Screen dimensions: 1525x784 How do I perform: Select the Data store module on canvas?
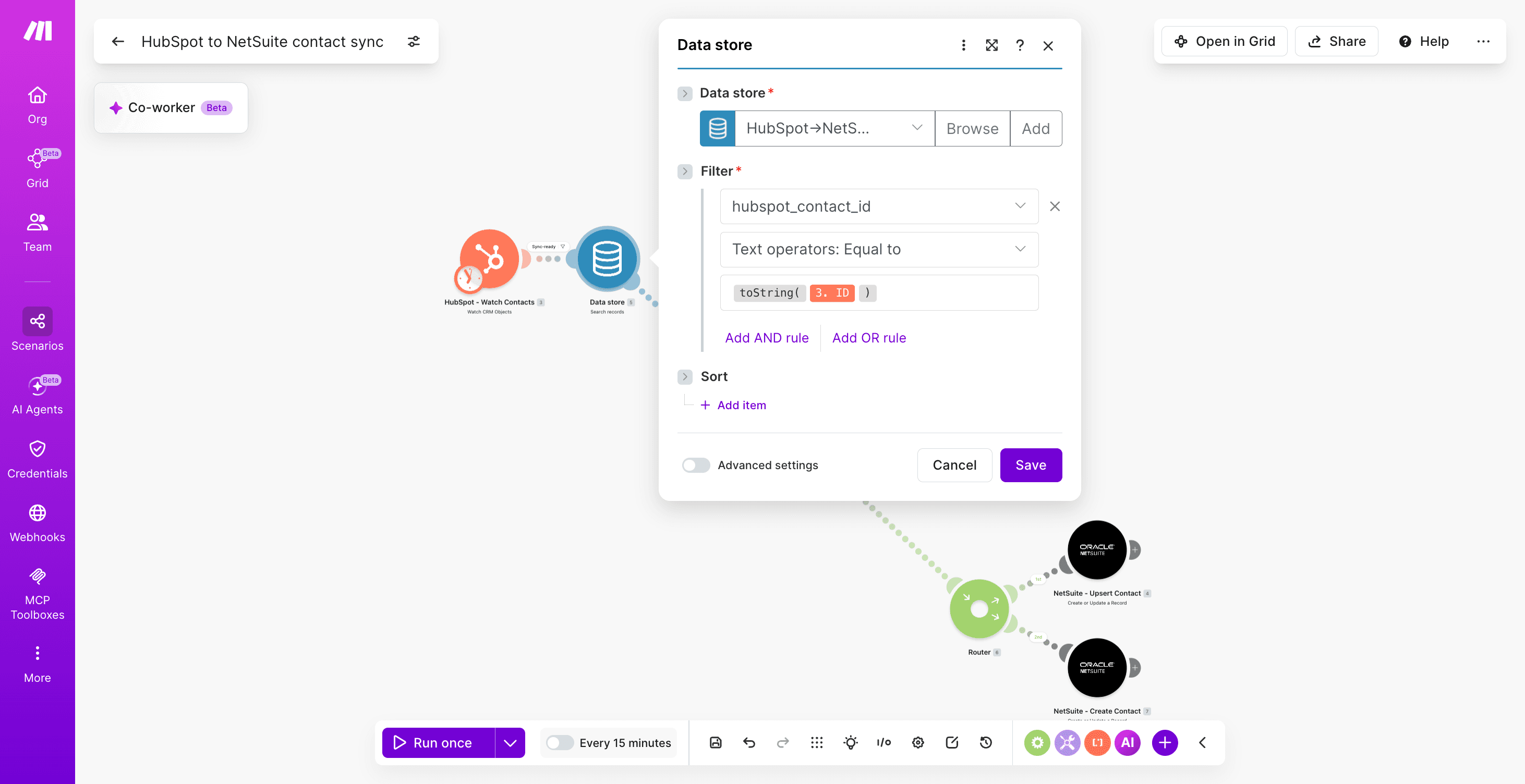coord(607,259)
